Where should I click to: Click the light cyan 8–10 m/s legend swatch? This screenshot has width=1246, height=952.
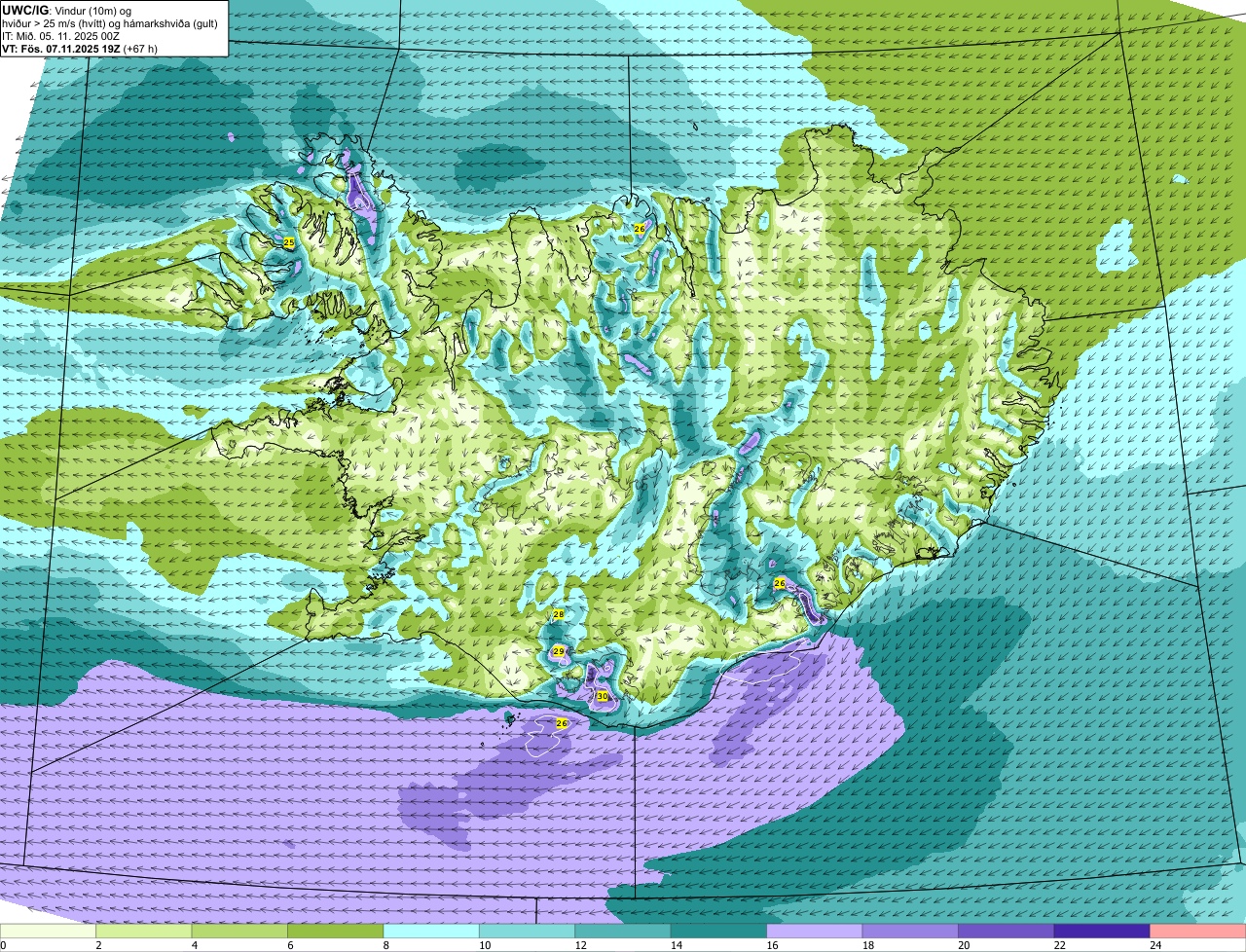(x=431, y=931)
